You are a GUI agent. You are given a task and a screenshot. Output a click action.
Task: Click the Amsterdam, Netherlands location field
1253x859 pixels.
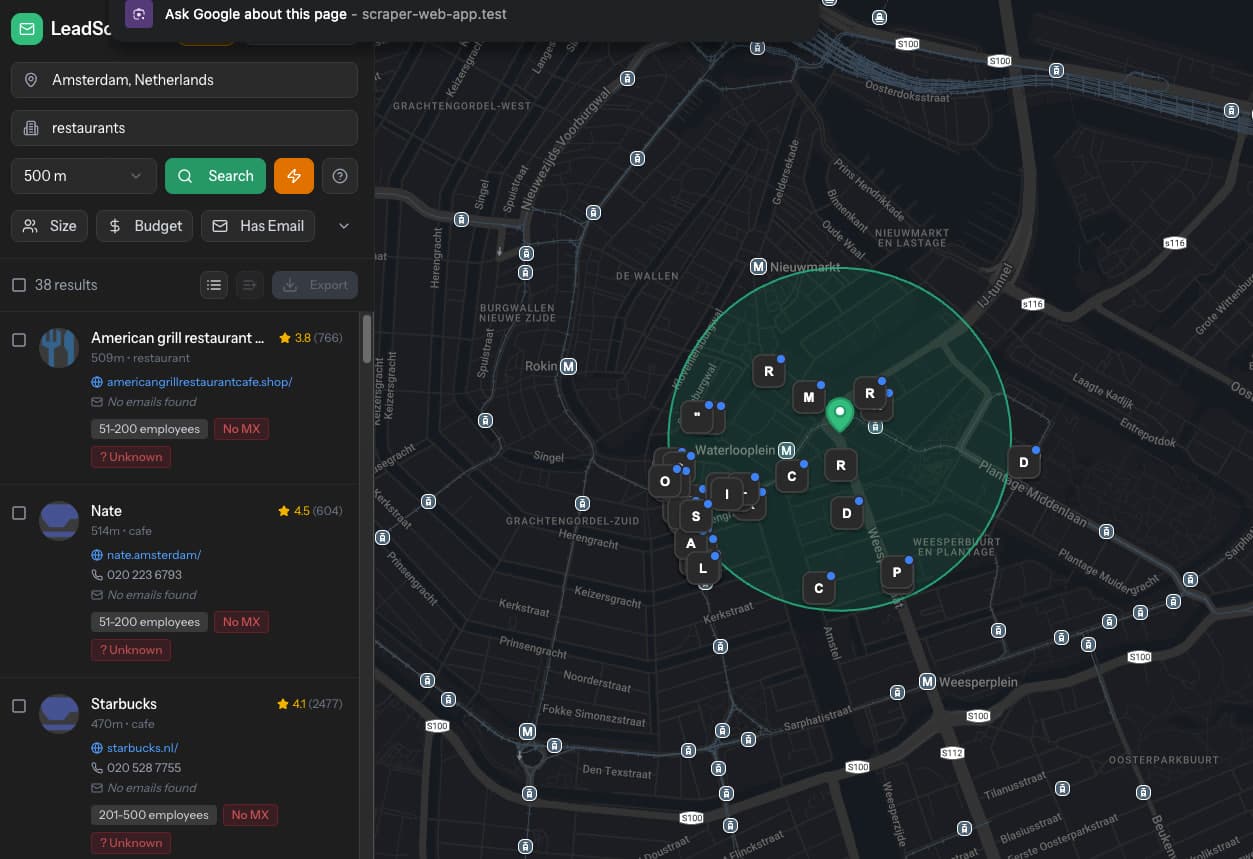[x=184, y=79]
